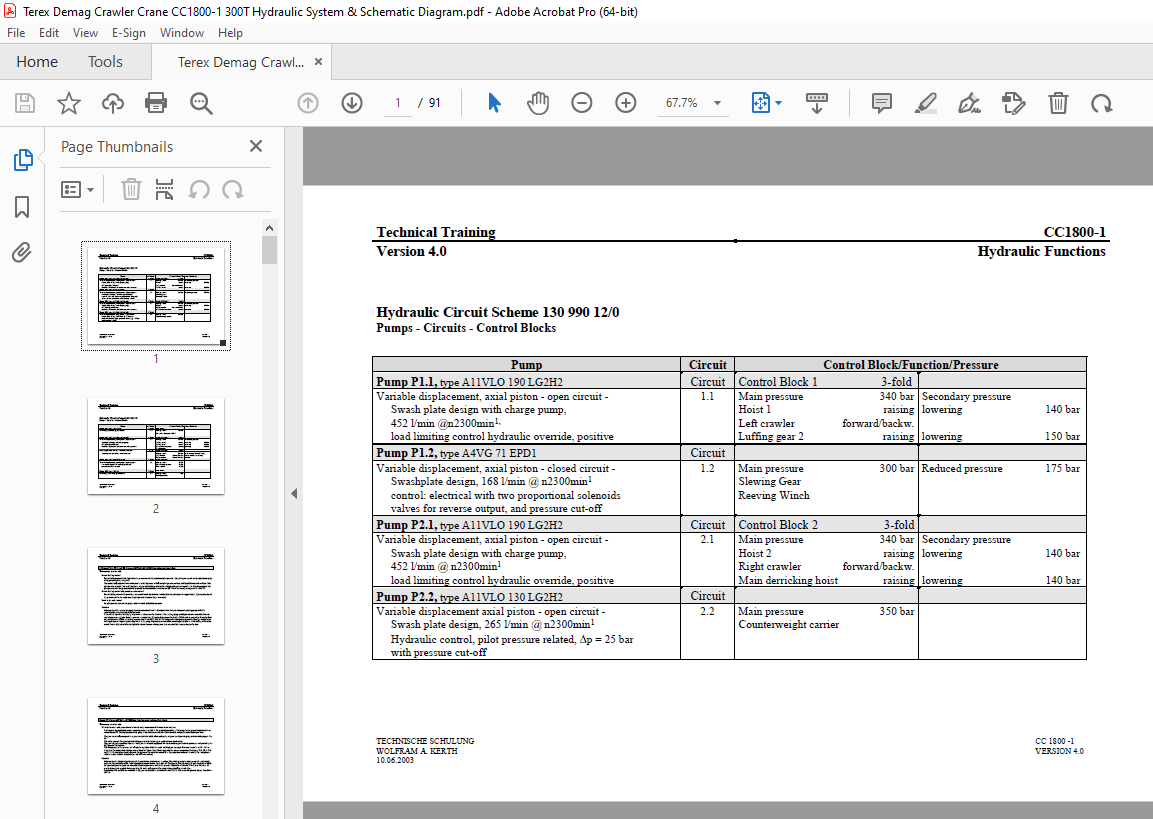The image size is (1153, 819).
Task: Delete page with toolbar trash icon
Action: click(x=1058, y=103)
